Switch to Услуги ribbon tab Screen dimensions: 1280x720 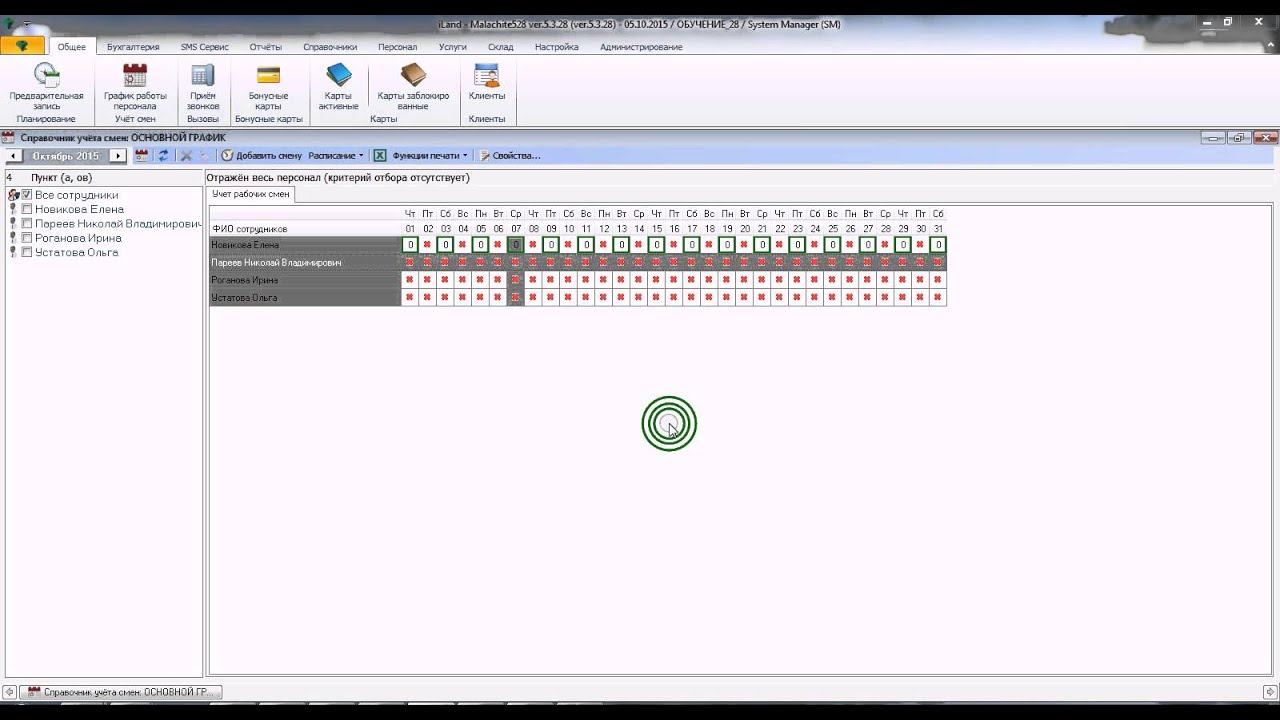click(452, 47)
